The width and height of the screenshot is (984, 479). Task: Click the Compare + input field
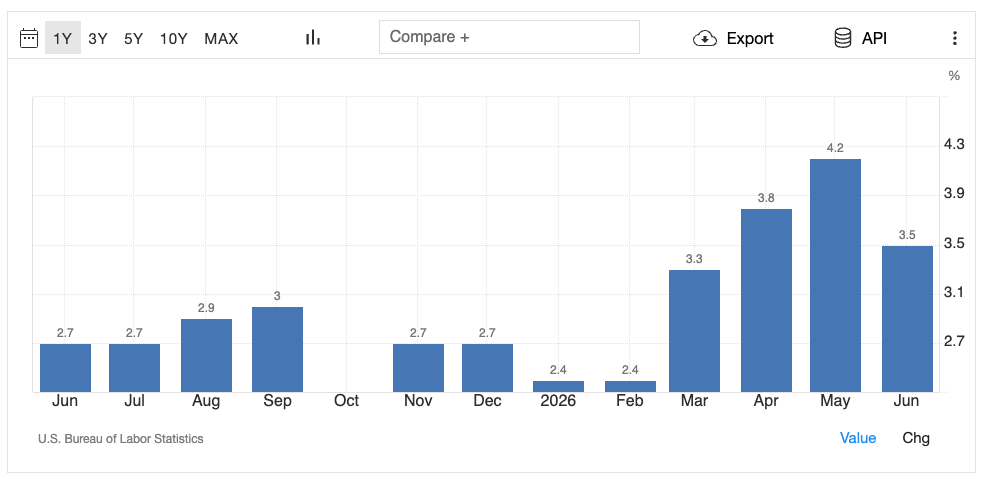(x=509, y=37)
